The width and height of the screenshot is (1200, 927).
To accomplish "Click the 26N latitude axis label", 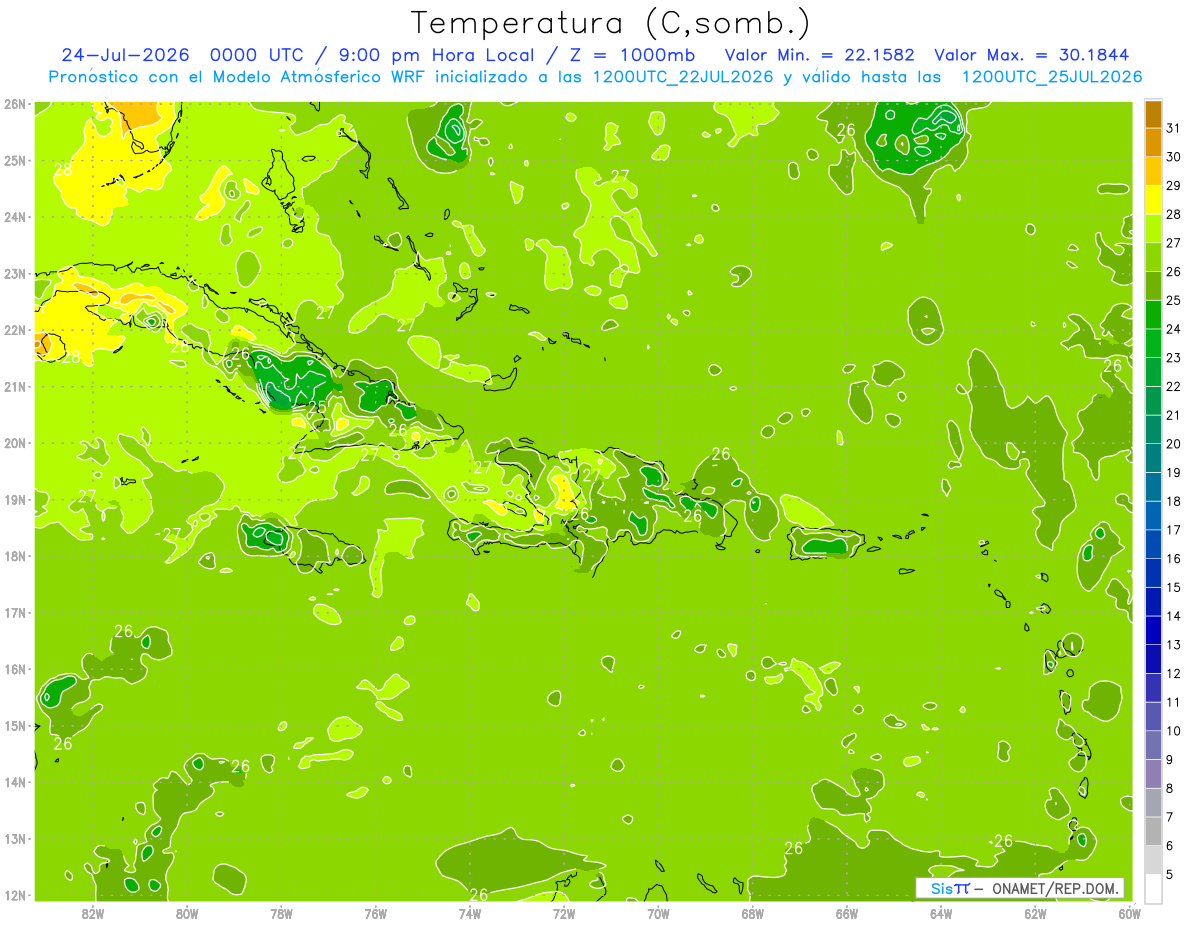I will pyautogui.click(x=14, y=104).
